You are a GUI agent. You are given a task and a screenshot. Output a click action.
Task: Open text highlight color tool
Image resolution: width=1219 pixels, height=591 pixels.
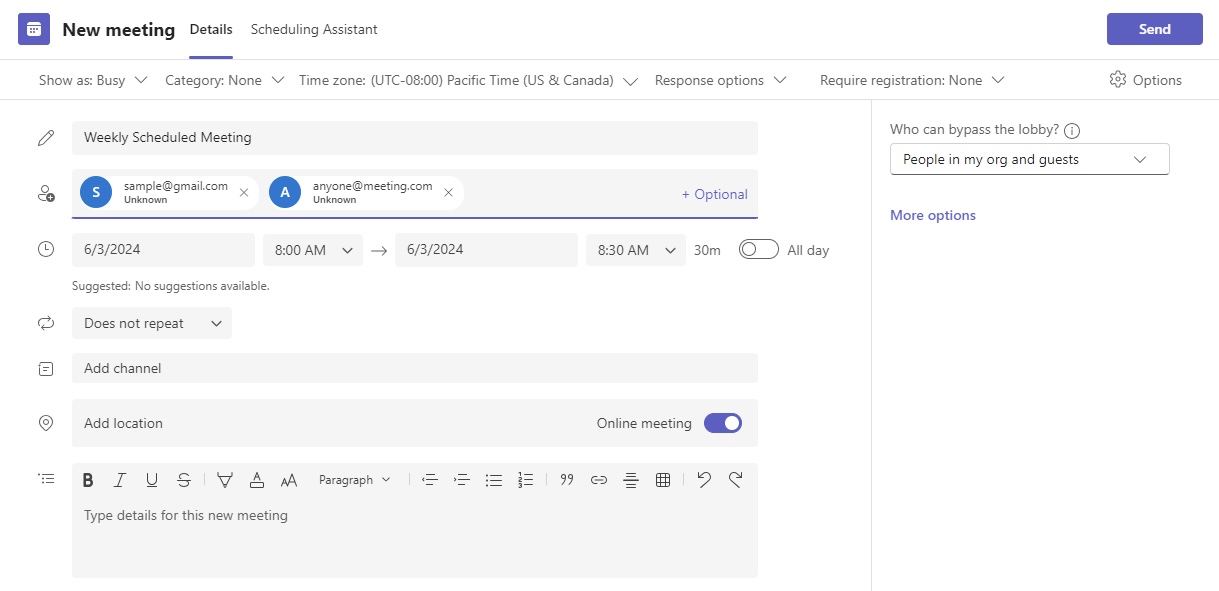click(x=225, y=480)
